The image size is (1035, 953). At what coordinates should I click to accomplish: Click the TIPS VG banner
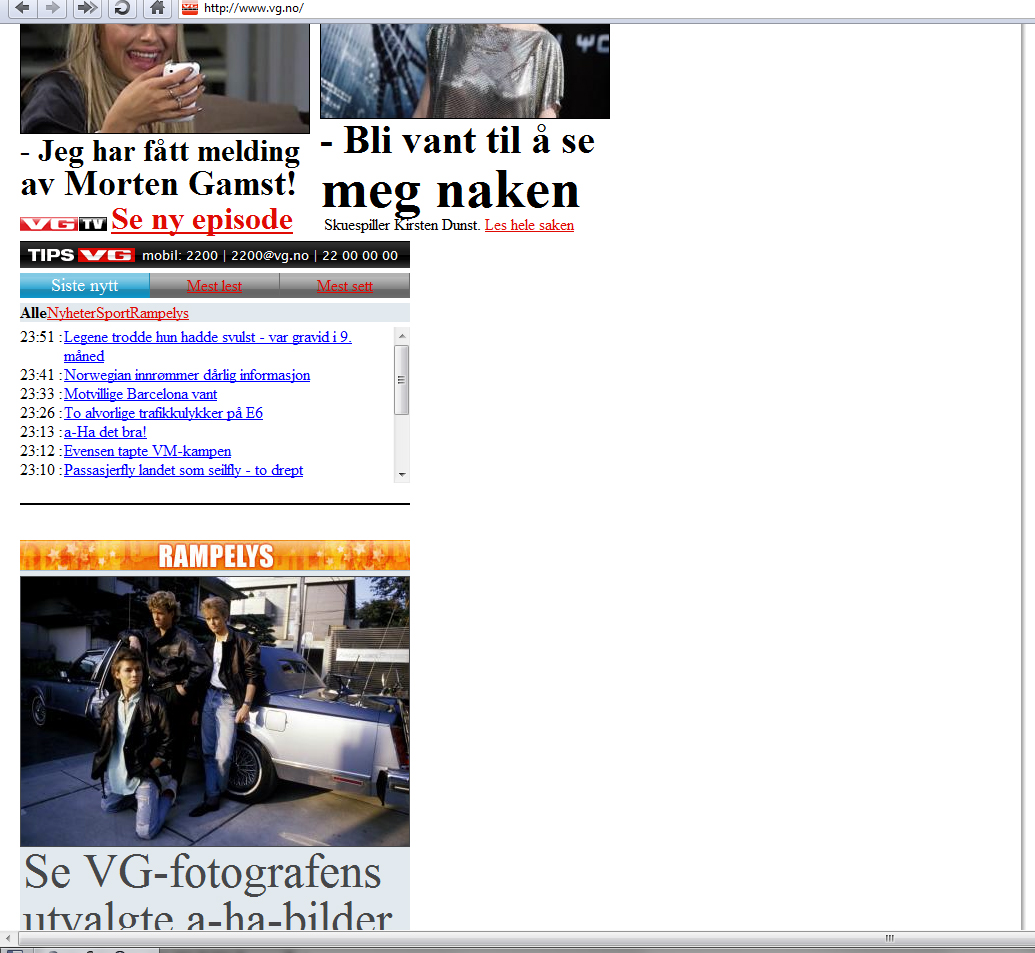click(215, 255)
